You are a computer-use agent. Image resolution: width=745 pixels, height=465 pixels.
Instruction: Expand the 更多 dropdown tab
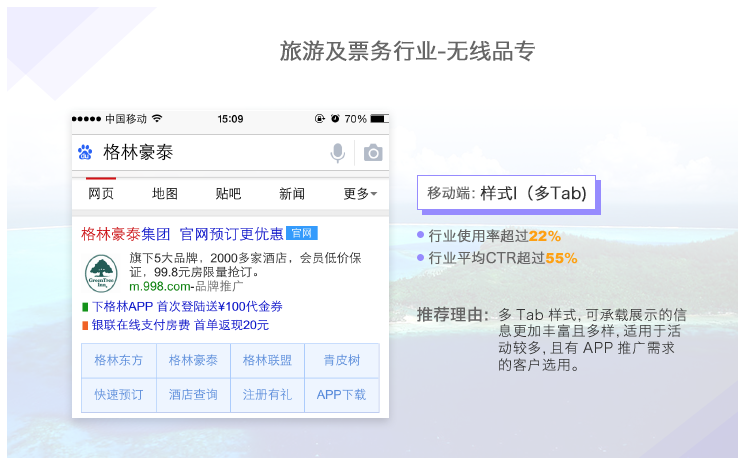(x=359, y=194)
